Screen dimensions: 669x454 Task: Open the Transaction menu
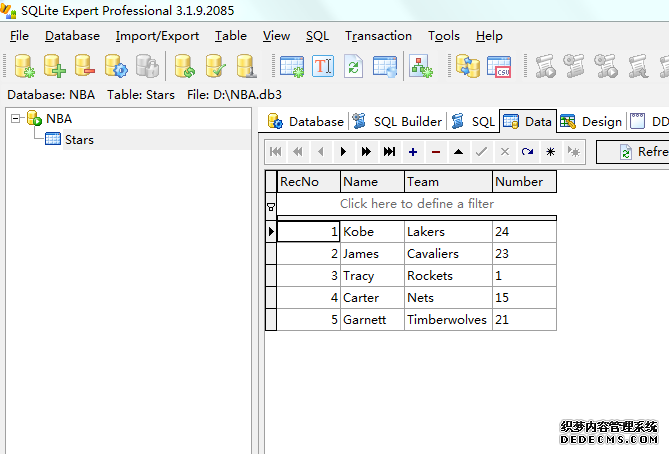pyautogui.click(x=378, y=36)
